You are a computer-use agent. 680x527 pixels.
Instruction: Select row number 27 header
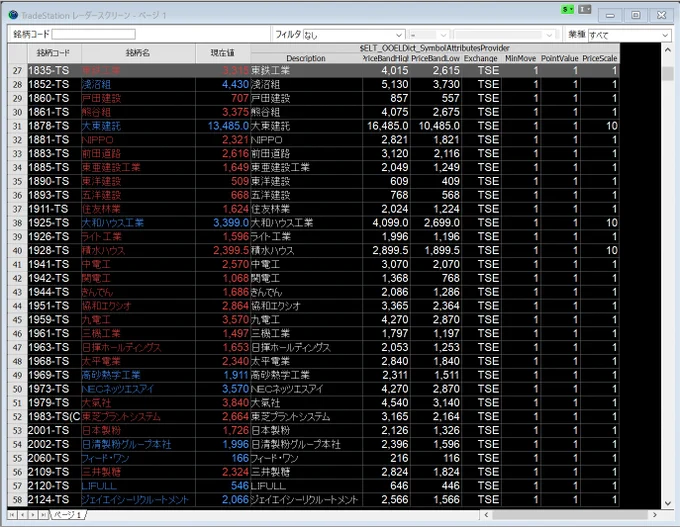[x=17, y=70]
